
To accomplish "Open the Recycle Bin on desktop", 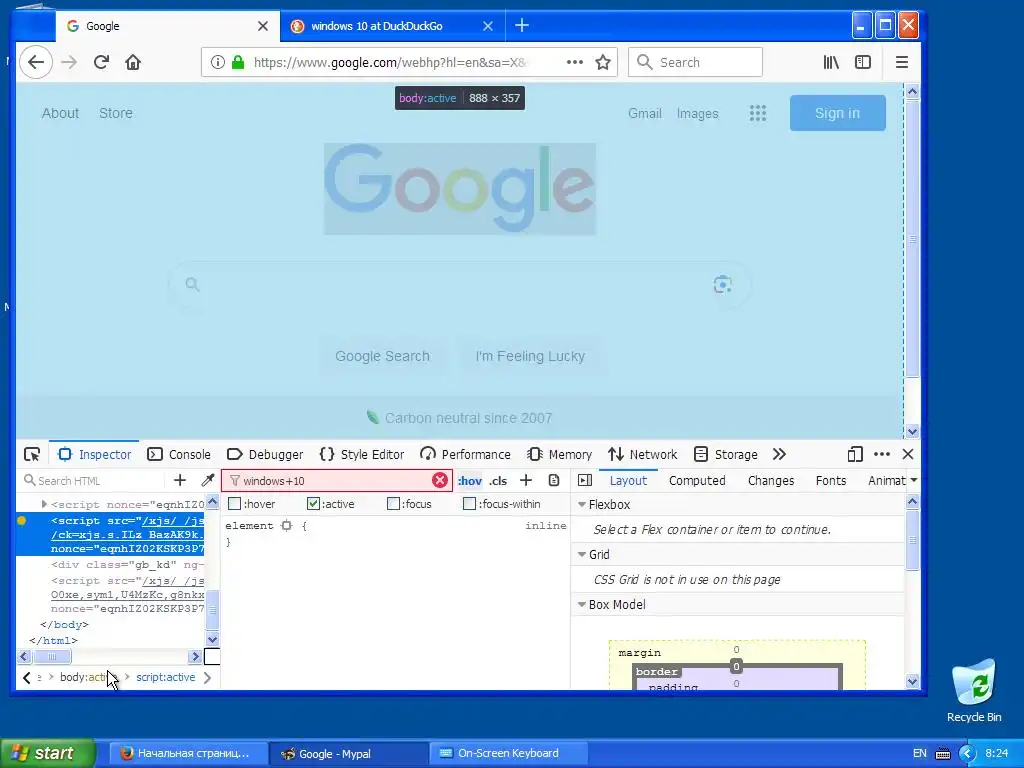I will coord(974,691).
